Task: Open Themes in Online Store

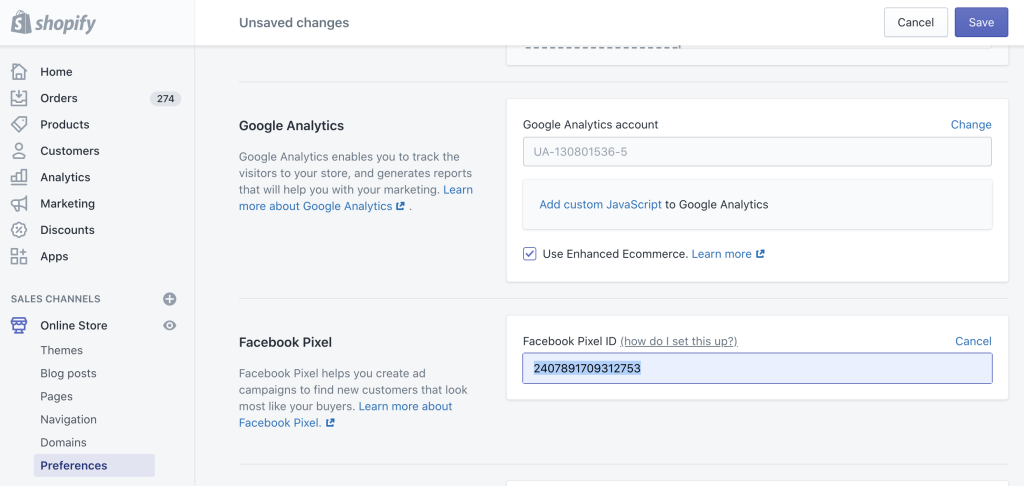Action: [61, 350]
